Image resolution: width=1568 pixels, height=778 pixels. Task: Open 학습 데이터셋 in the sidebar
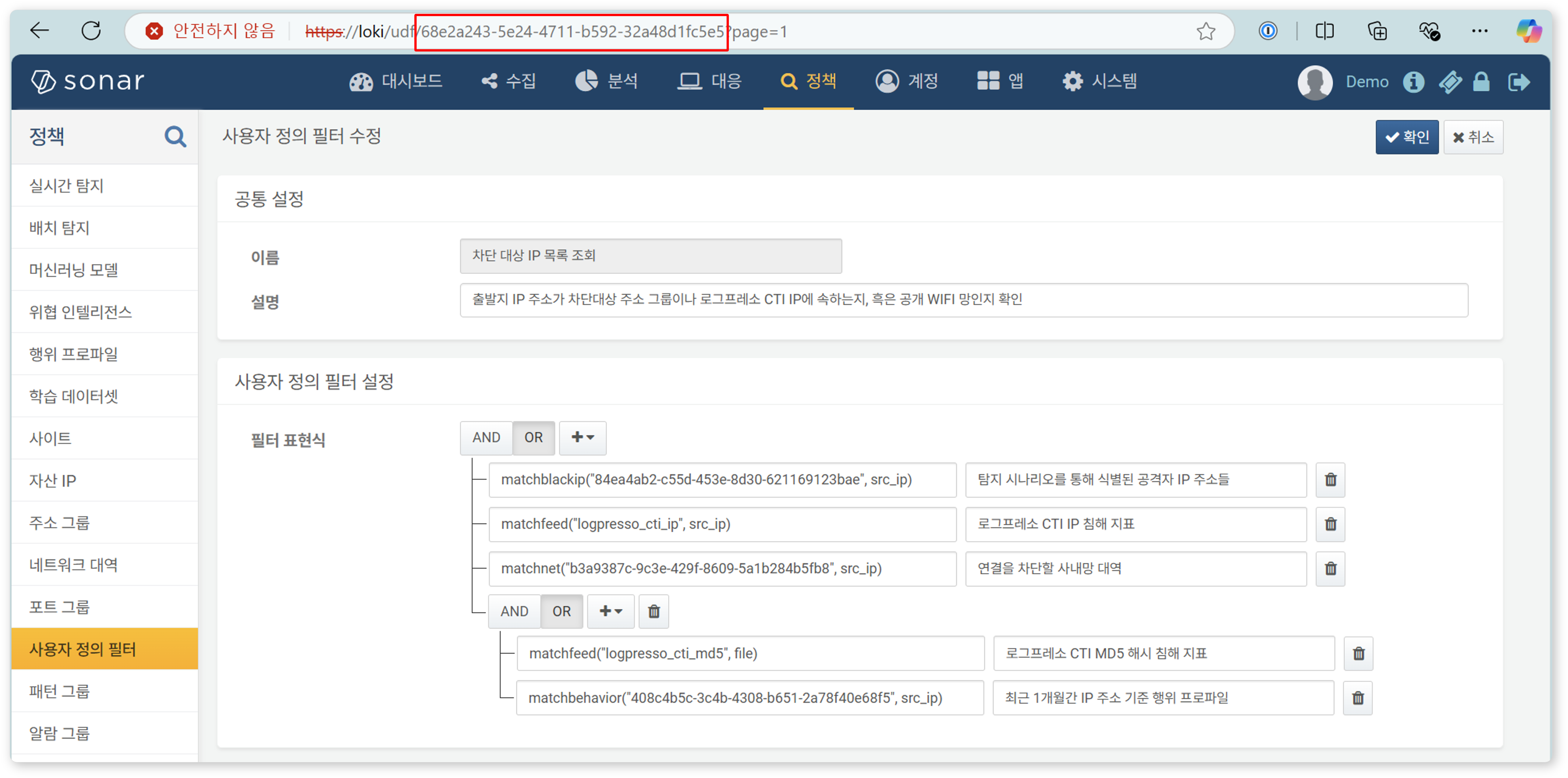[105, 396]
